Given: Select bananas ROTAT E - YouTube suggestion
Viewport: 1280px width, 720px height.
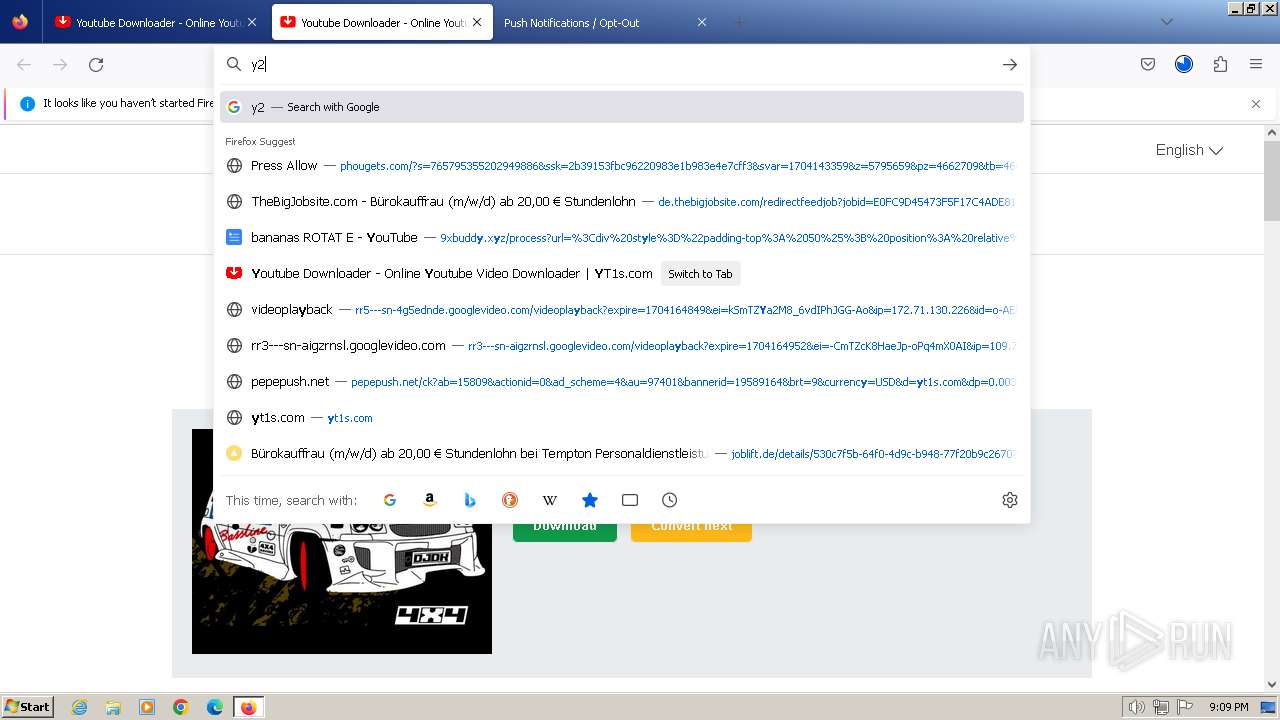Looking at the screenshot, I should (622, 238).
